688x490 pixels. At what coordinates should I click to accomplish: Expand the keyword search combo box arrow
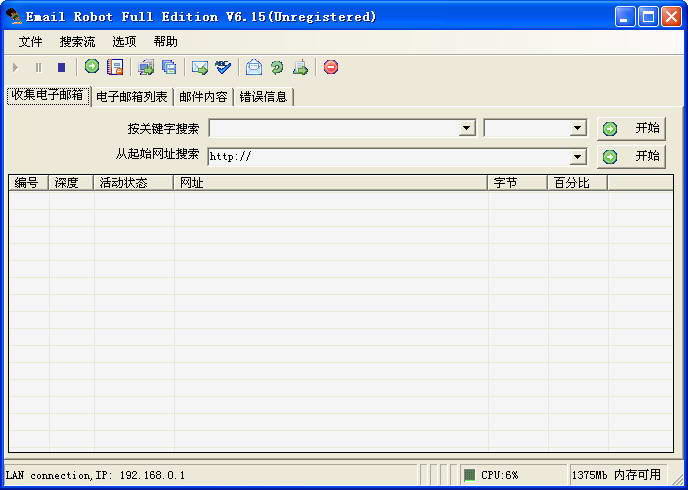pyautogui.click(x=467, y=129)
